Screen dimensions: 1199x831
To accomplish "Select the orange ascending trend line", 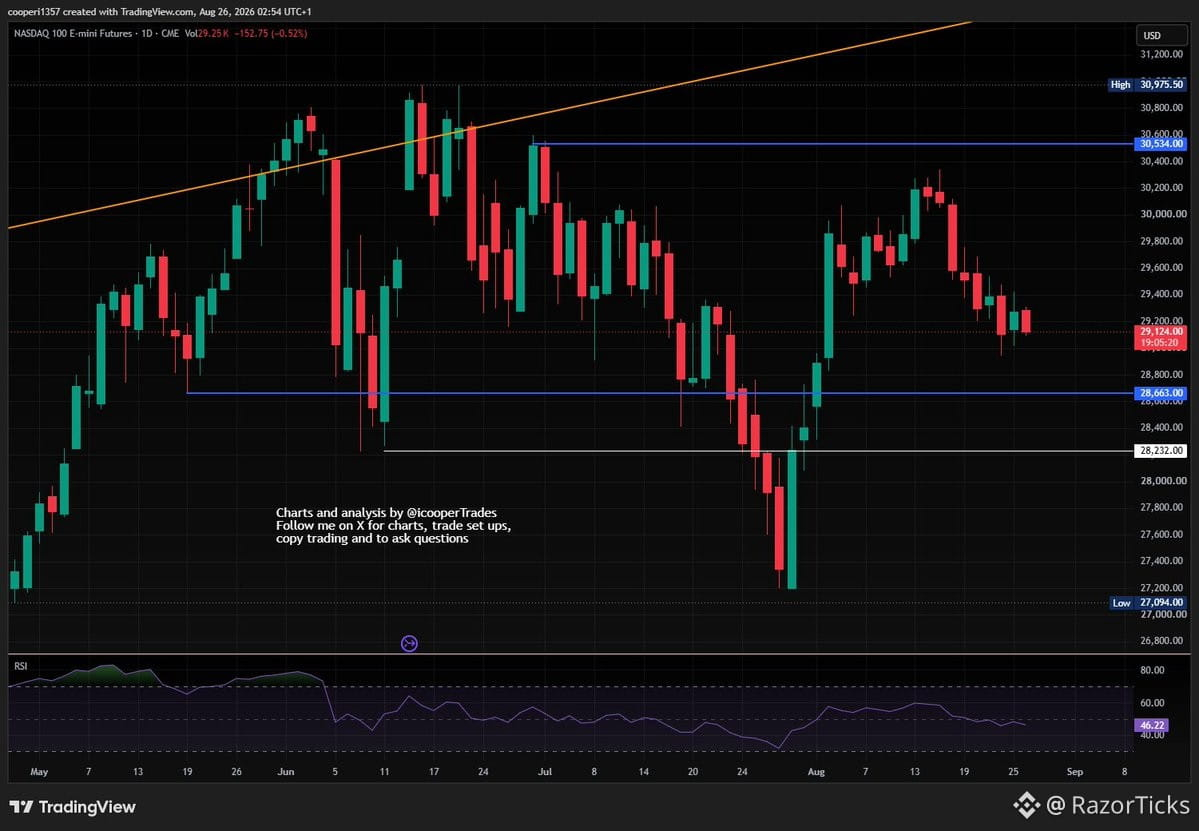I will [489, 126].
